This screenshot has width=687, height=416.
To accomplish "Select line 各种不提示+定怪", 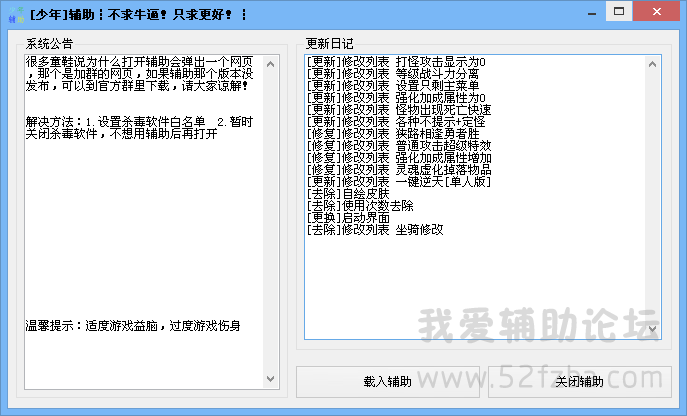I will pyautogui.click(x=396, y=121).
